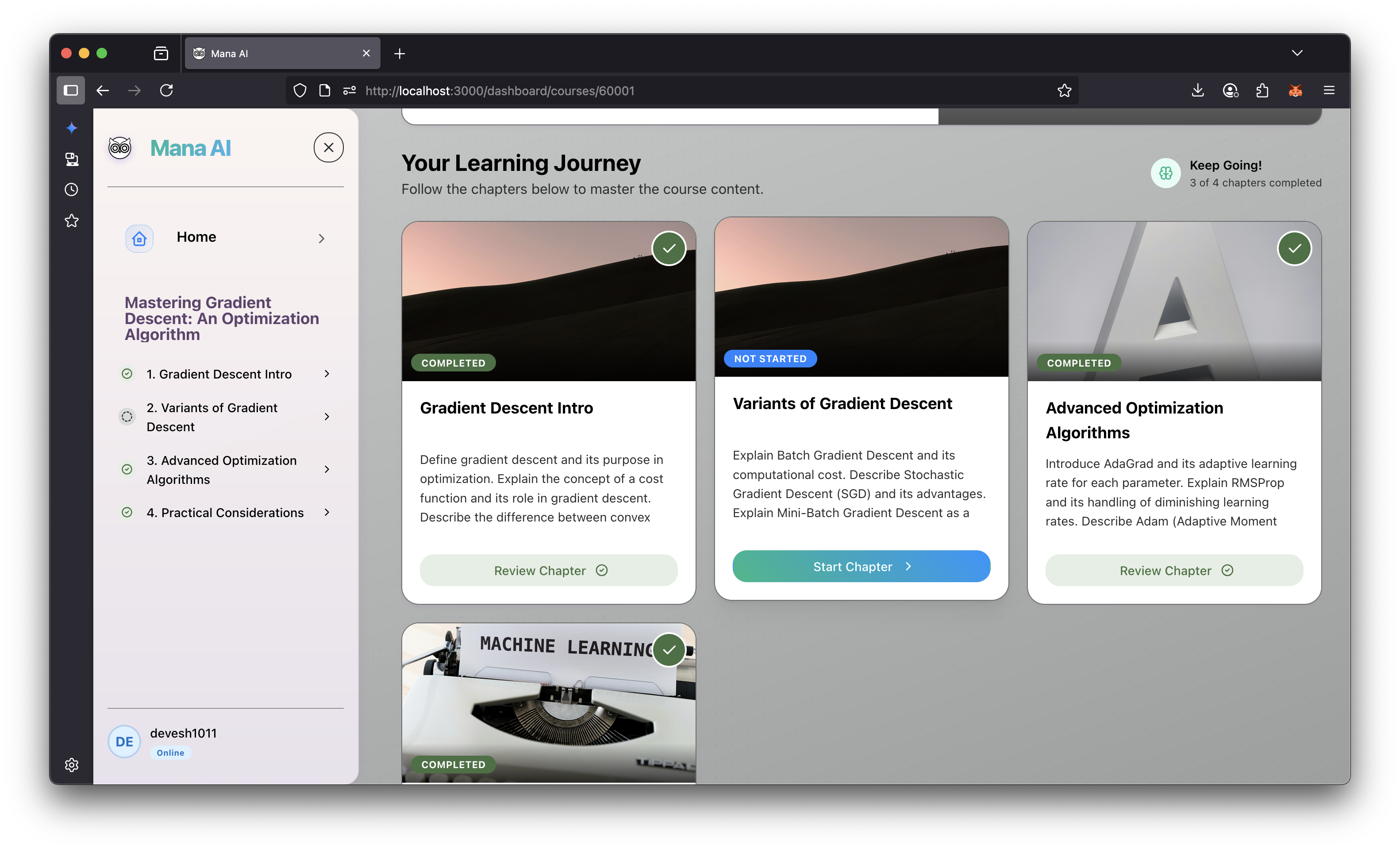Open synced tabs icon in left sidebar
Viewport: 1400px width, 850px height.
pyautogui.click(x=72, y=159)
